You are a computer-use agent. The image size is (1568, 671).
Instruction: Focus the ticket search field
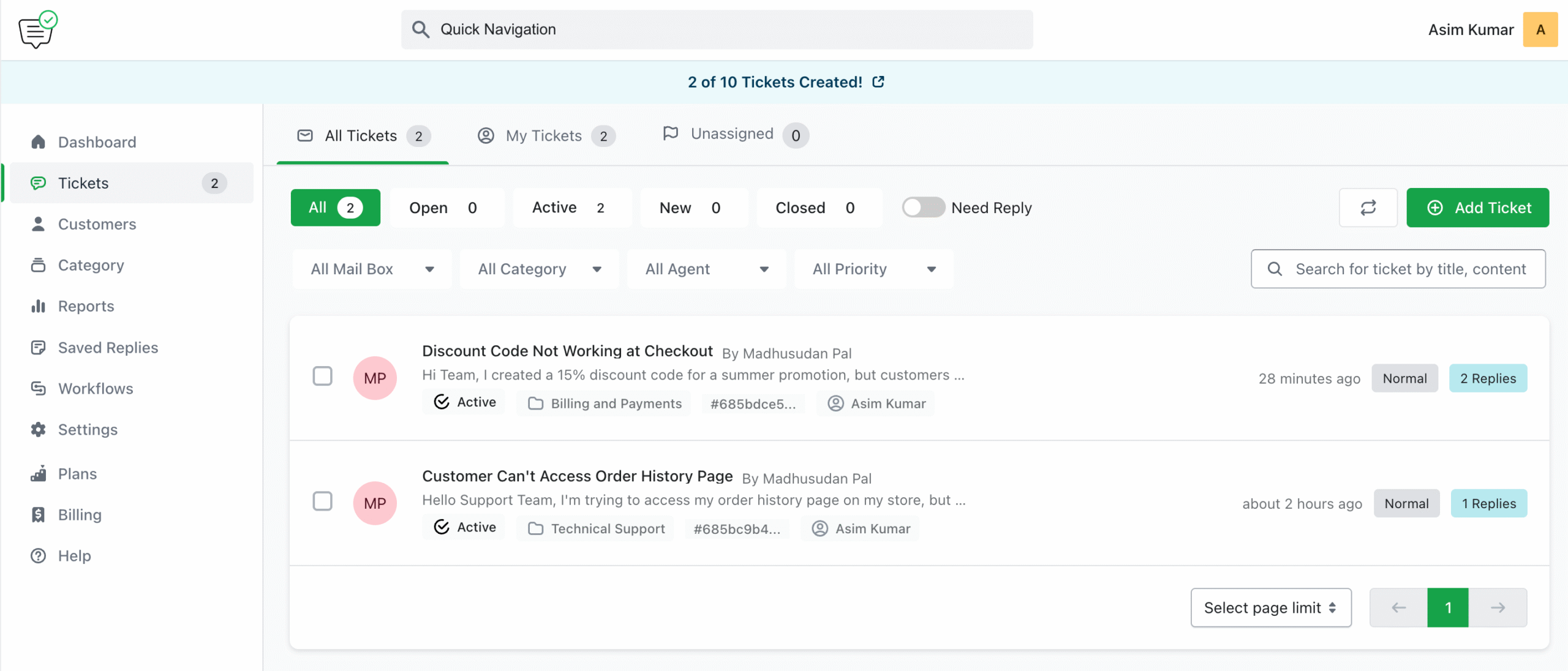pyautogui.click(x=1409, y=269)
